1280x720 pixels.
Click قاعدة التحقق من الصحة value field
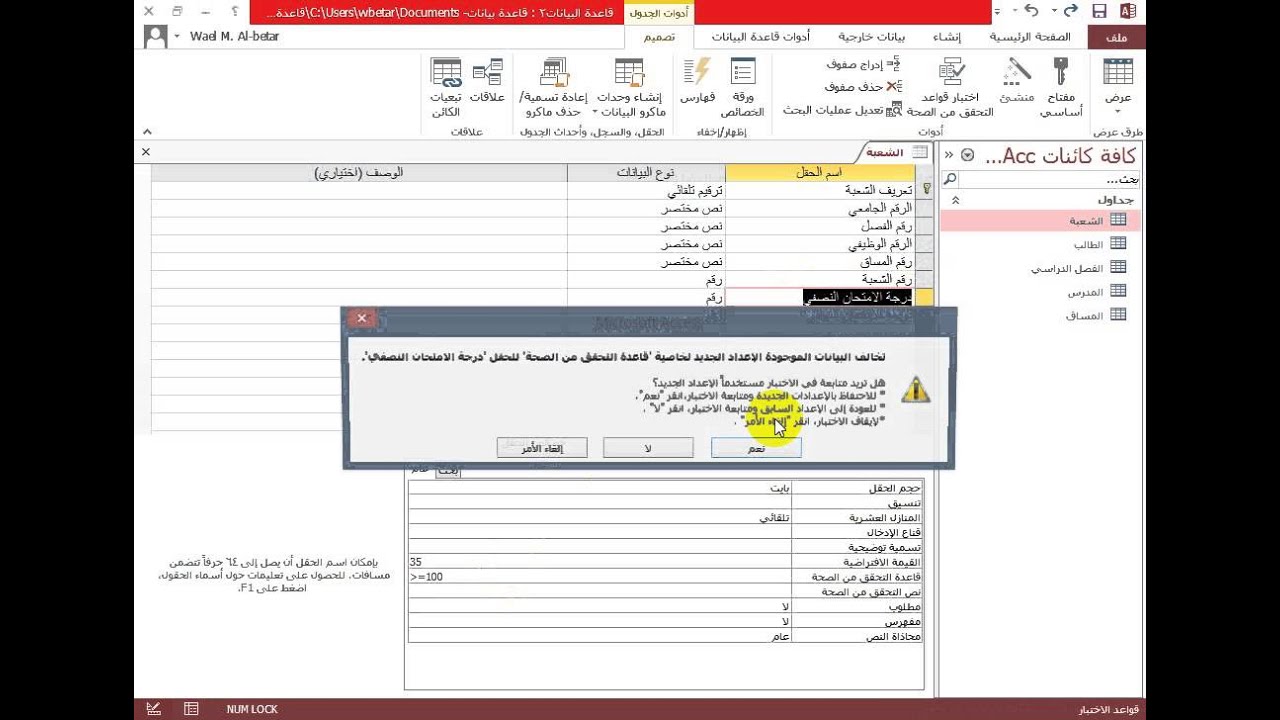coord(600,577)
